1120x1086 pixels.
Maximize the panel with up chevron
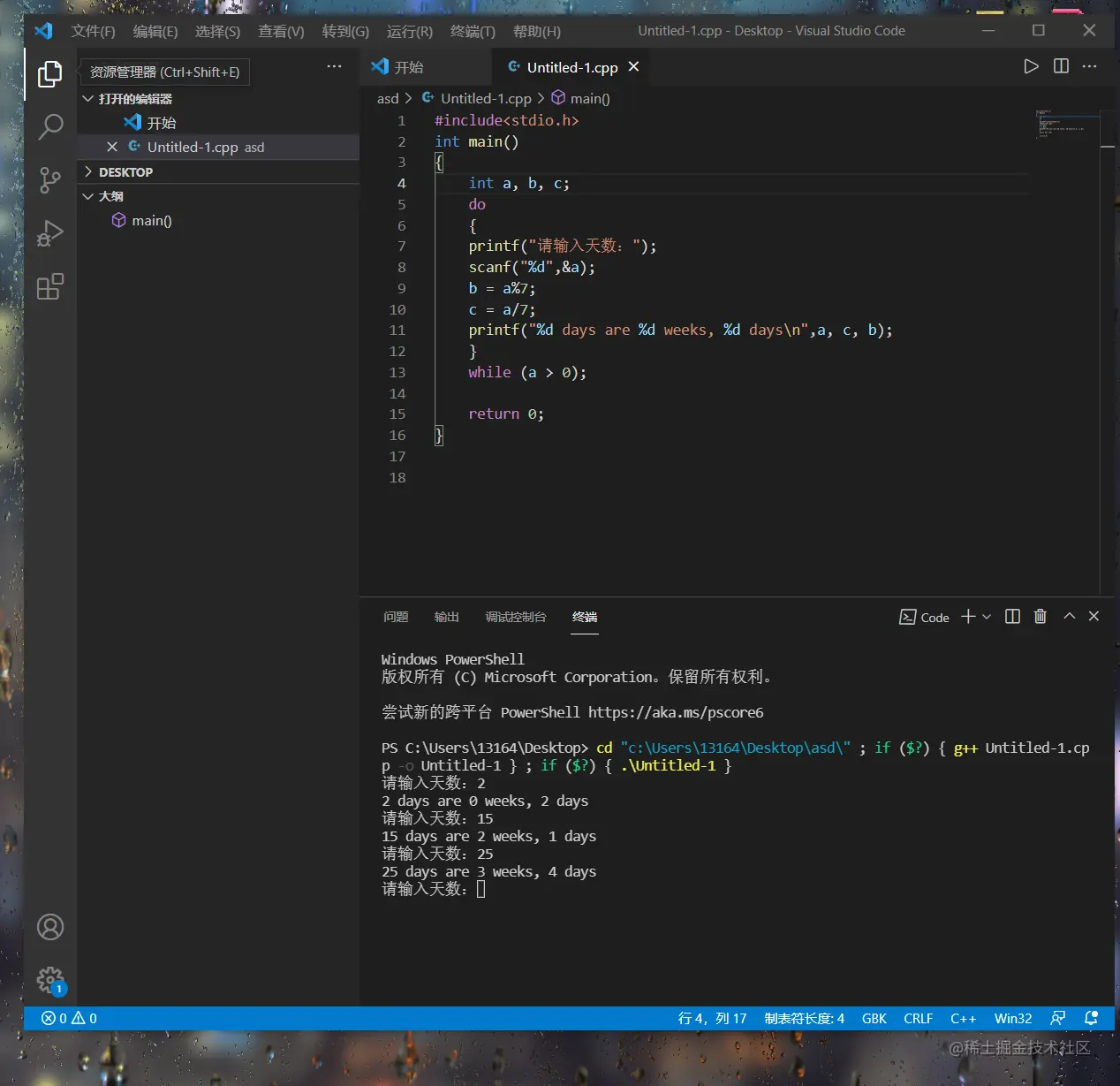click(1070, 617)
